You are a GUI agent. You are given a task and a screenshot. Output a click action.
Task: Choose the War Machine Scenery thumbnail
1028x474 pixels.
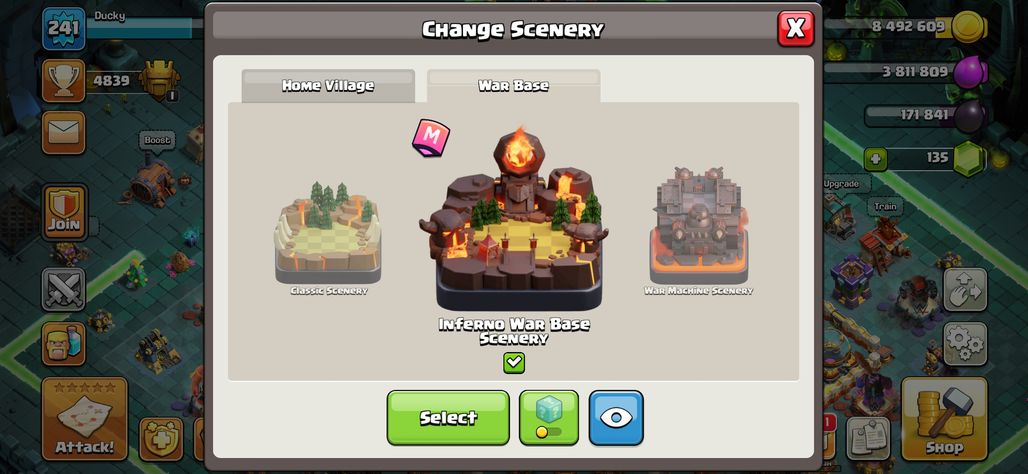pyautogui.click(x=698, y=231)
